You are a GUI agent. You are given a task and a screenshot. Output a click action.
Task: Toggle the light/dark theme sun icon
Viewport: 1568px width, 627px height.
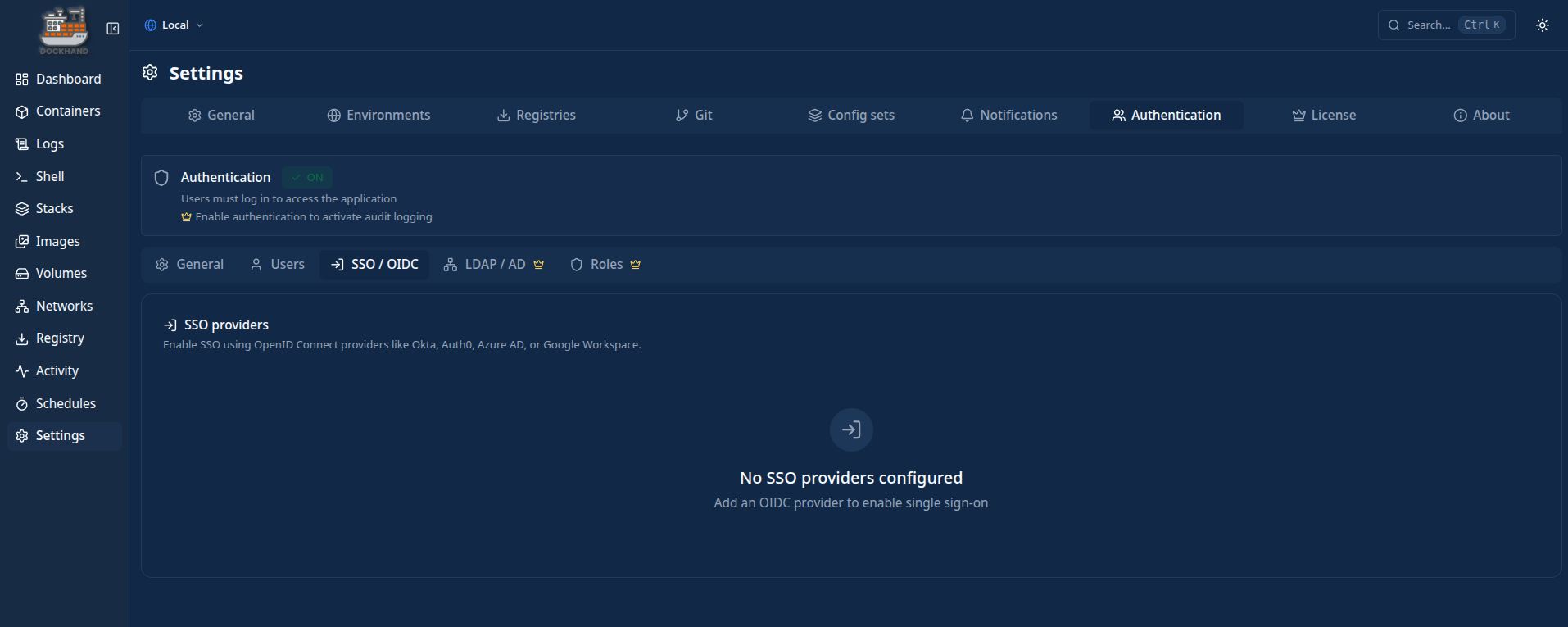click(x=1542, y=25)
